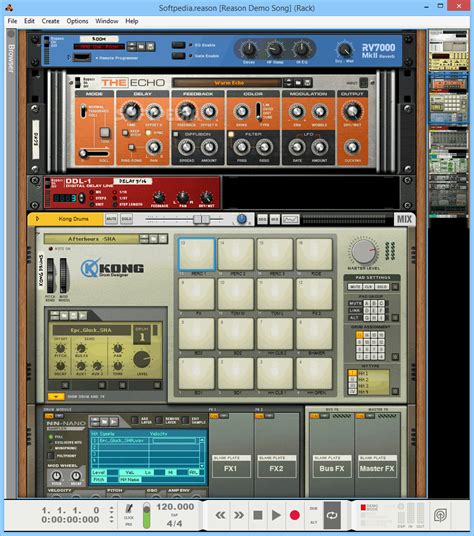Click The Echo browse patch folder icon
This screenshot has height=536, width=474.
(298, 83)
